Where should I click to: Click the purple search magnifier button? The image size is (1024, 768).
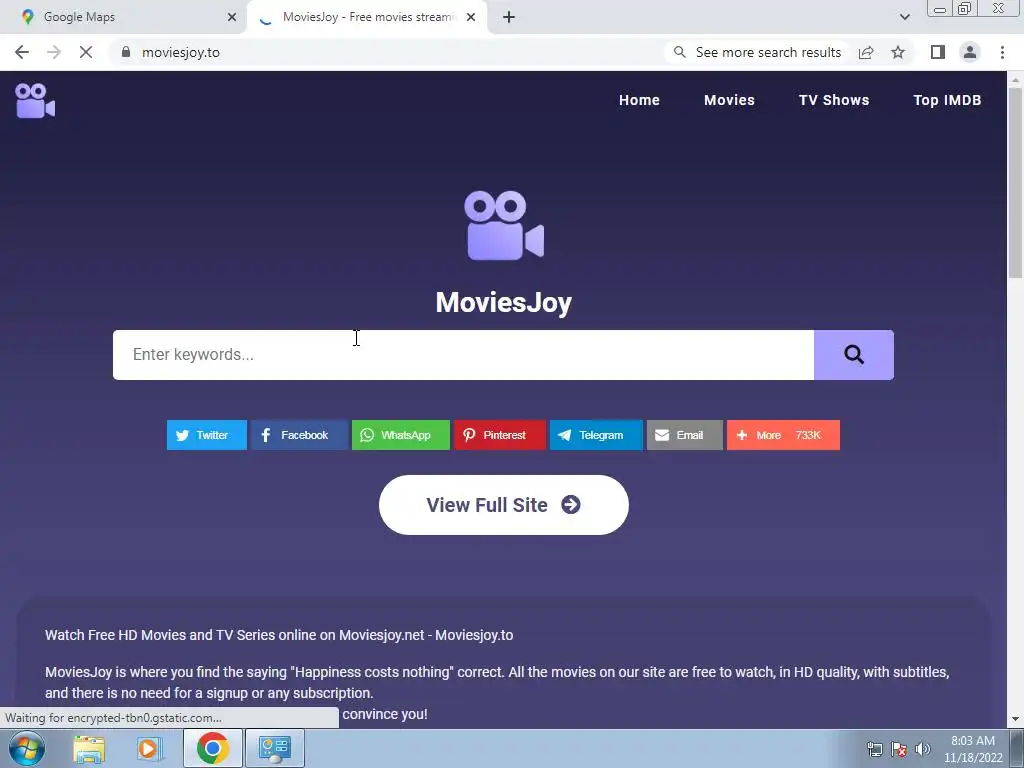click(x=854, y=355)
